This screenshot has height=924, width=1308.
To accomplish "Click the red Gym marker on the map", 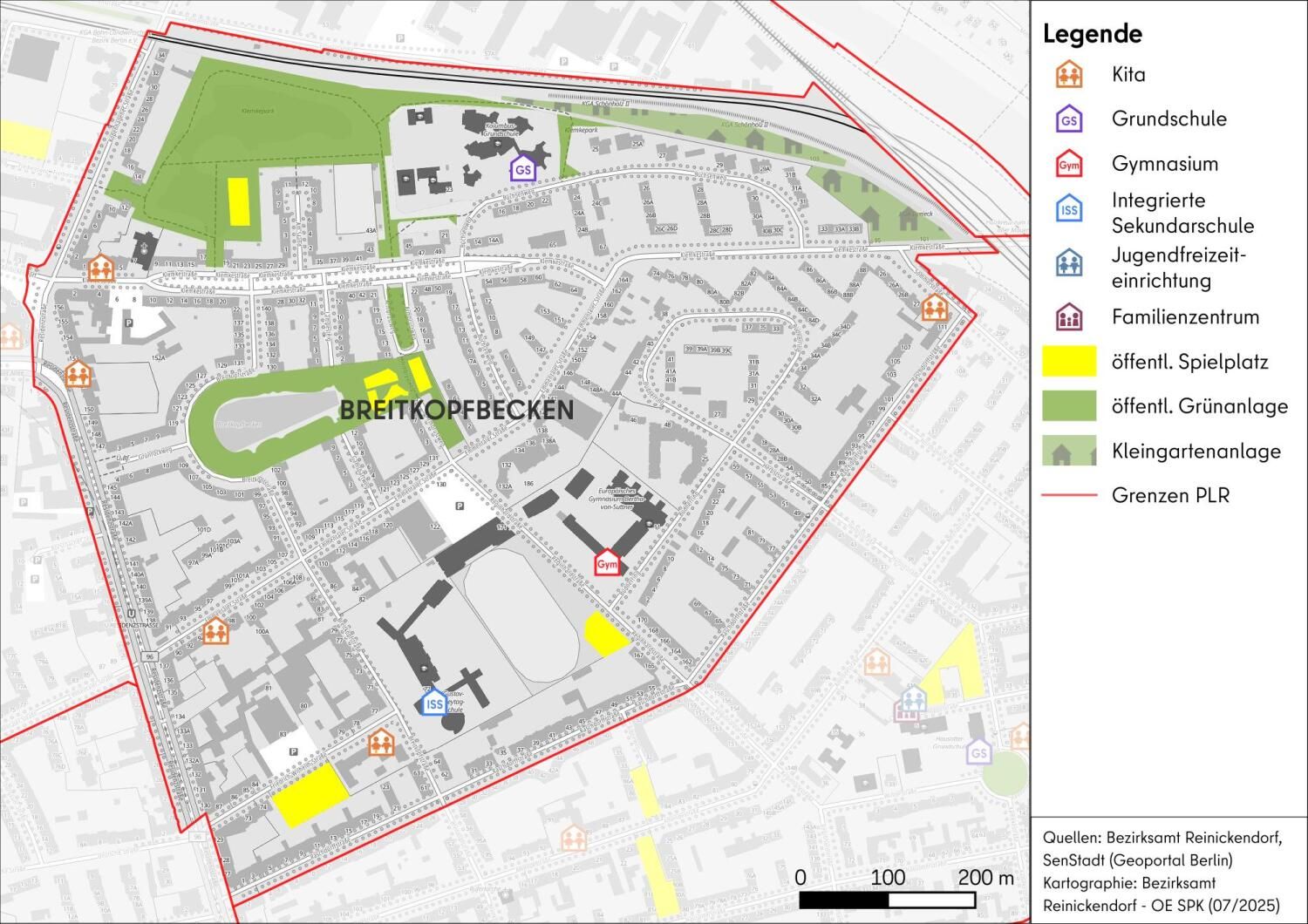I will click(x=607, y=564).
